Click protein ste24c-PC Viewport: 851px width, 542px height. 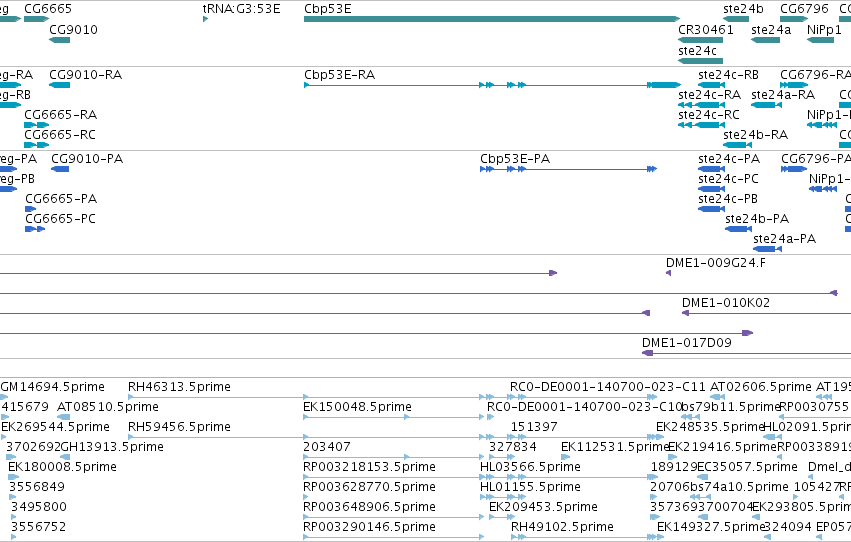(712, 189)
